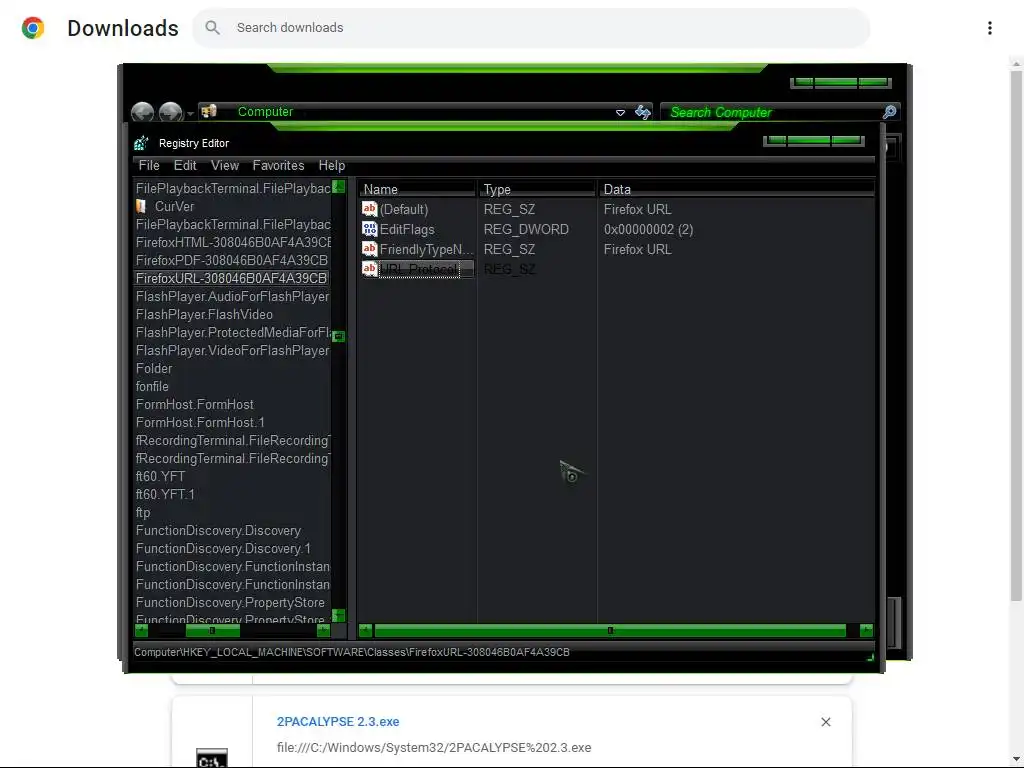
Task: Click the 2PACALYPSE 2.3.exe file icon
Action: pyautogui.click(x=212, y=758)
